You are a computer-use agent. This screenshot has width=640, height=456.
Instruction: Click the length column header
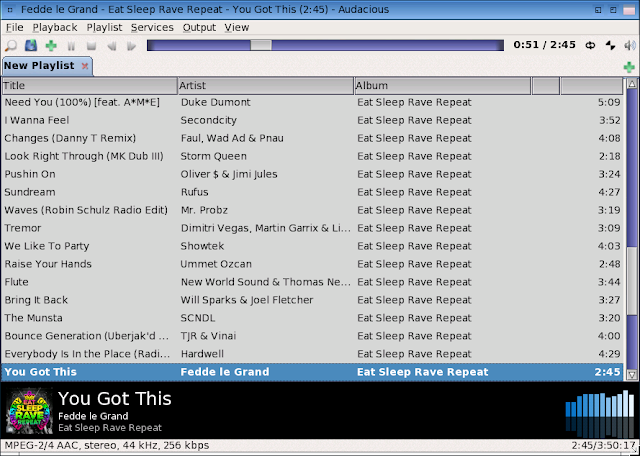tap(592, 86)
